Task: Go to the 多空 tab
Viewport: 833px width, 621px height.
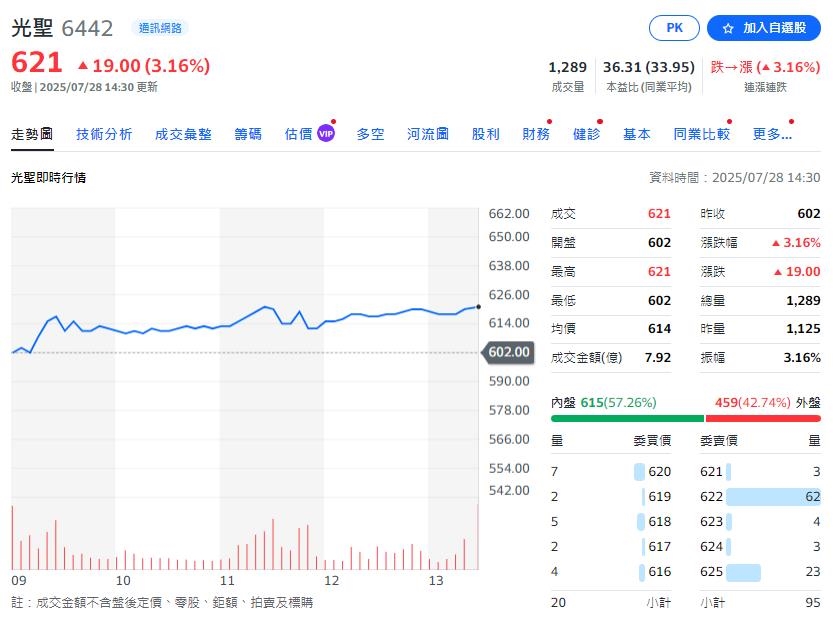Action: coord(370,134)
